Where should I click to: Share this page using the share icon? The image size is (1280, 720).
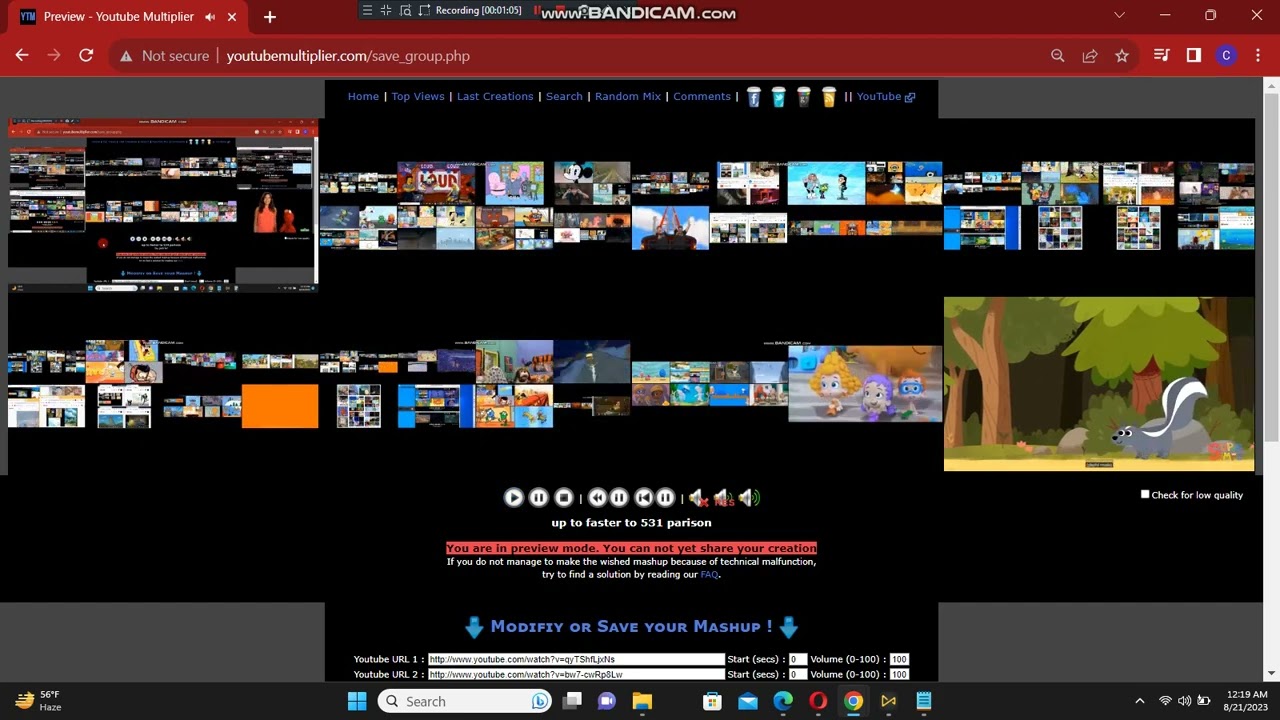pos(1090,56)
